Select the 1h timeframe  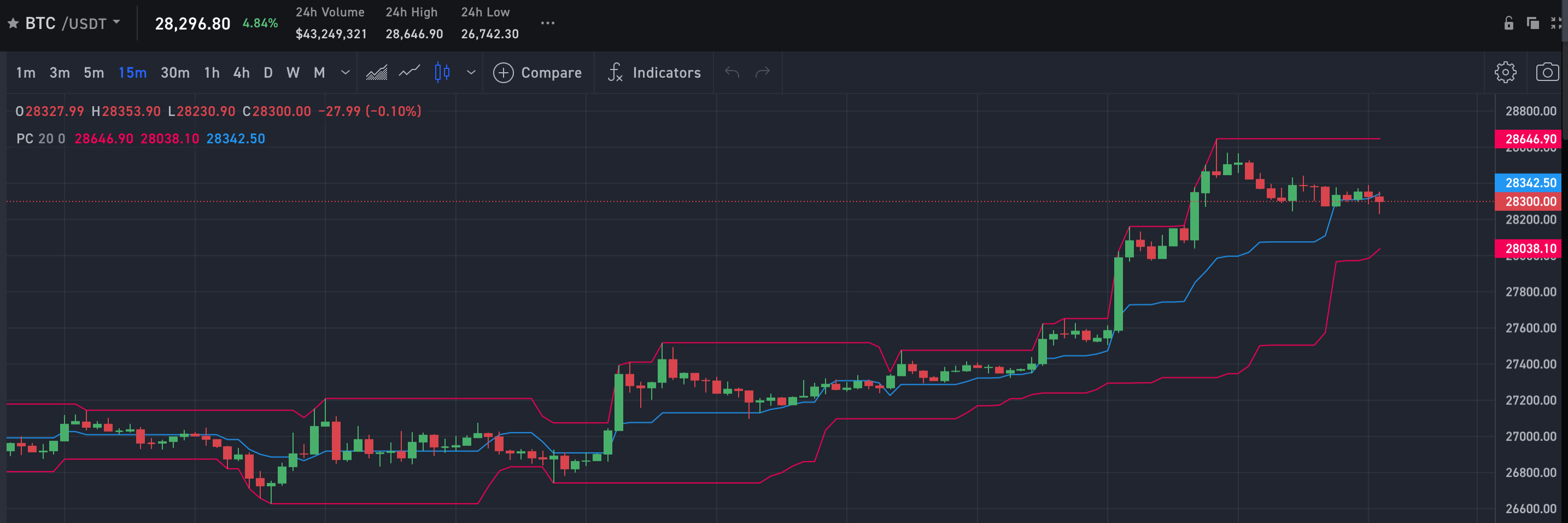point(212,73)
